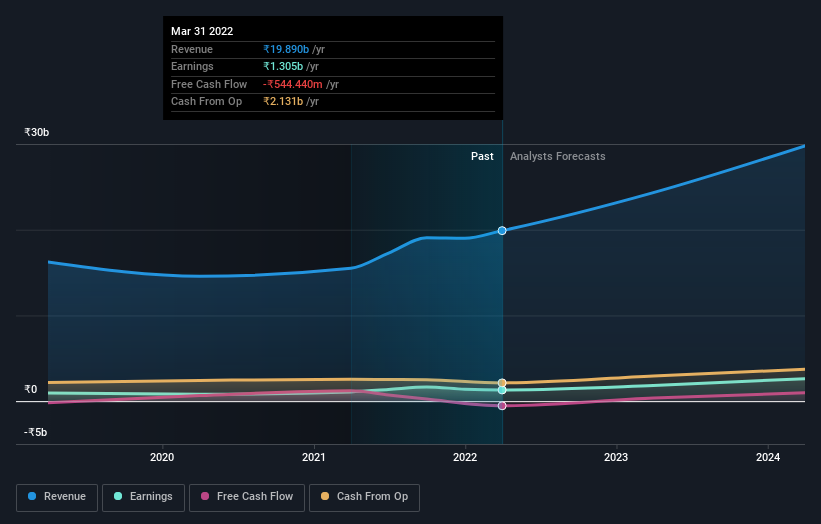The width and height of the screenshot is (821, 524).
Task: Click the Mar 31 2022 tooltip date
Action: point(202,31)
